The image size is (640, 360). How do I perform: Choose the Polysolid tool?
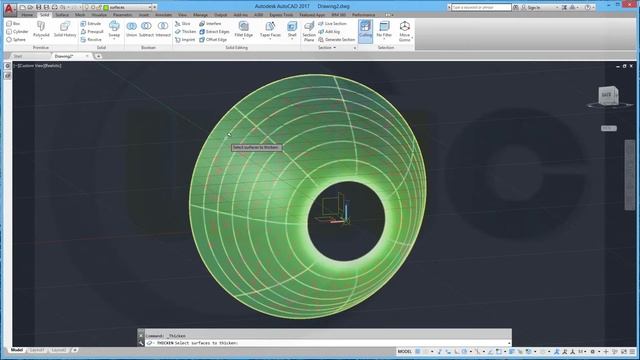coord(41,30)
